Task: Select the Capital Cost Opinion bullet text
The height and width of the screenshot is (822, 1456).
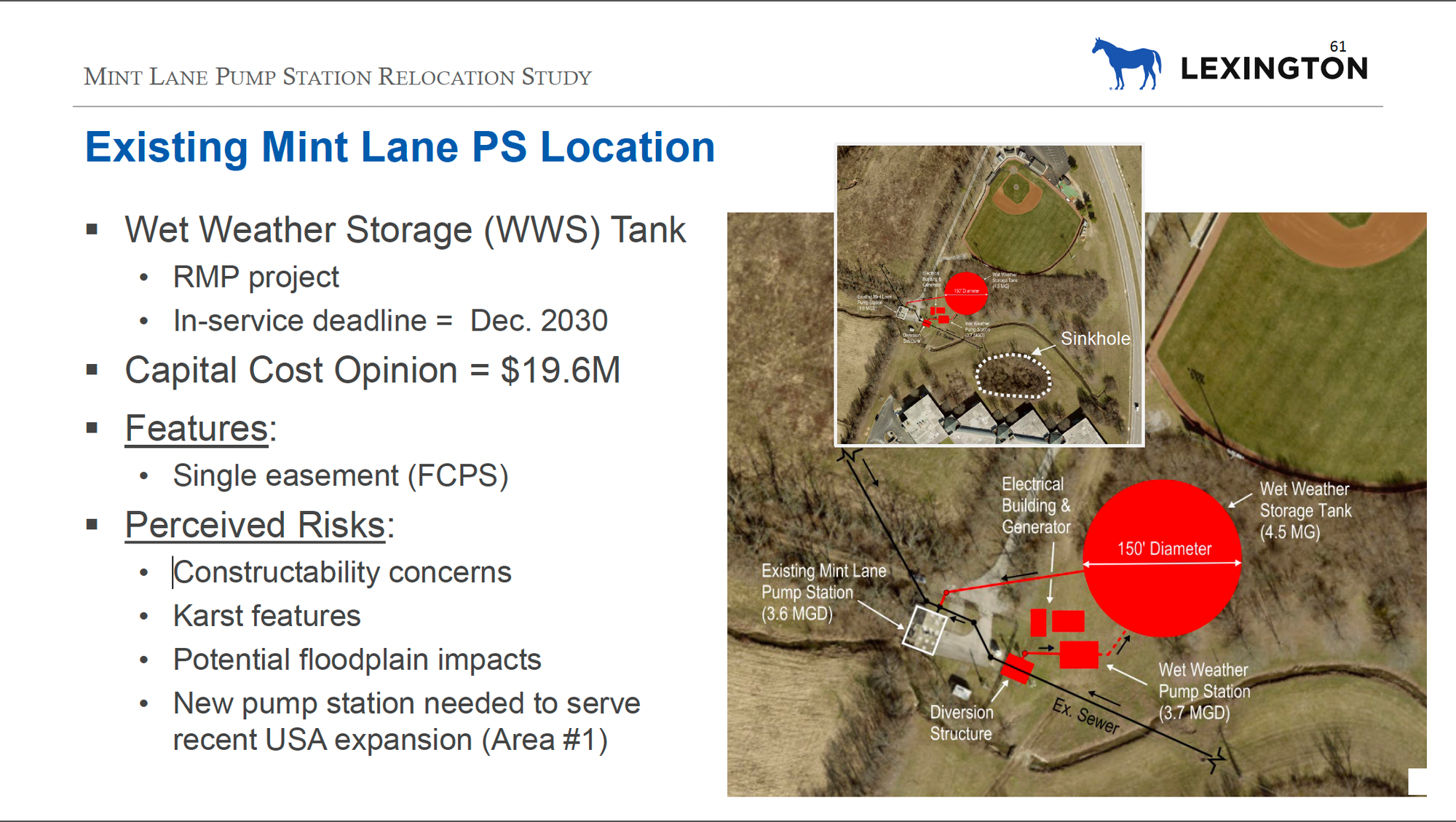Action: point(372,370)
